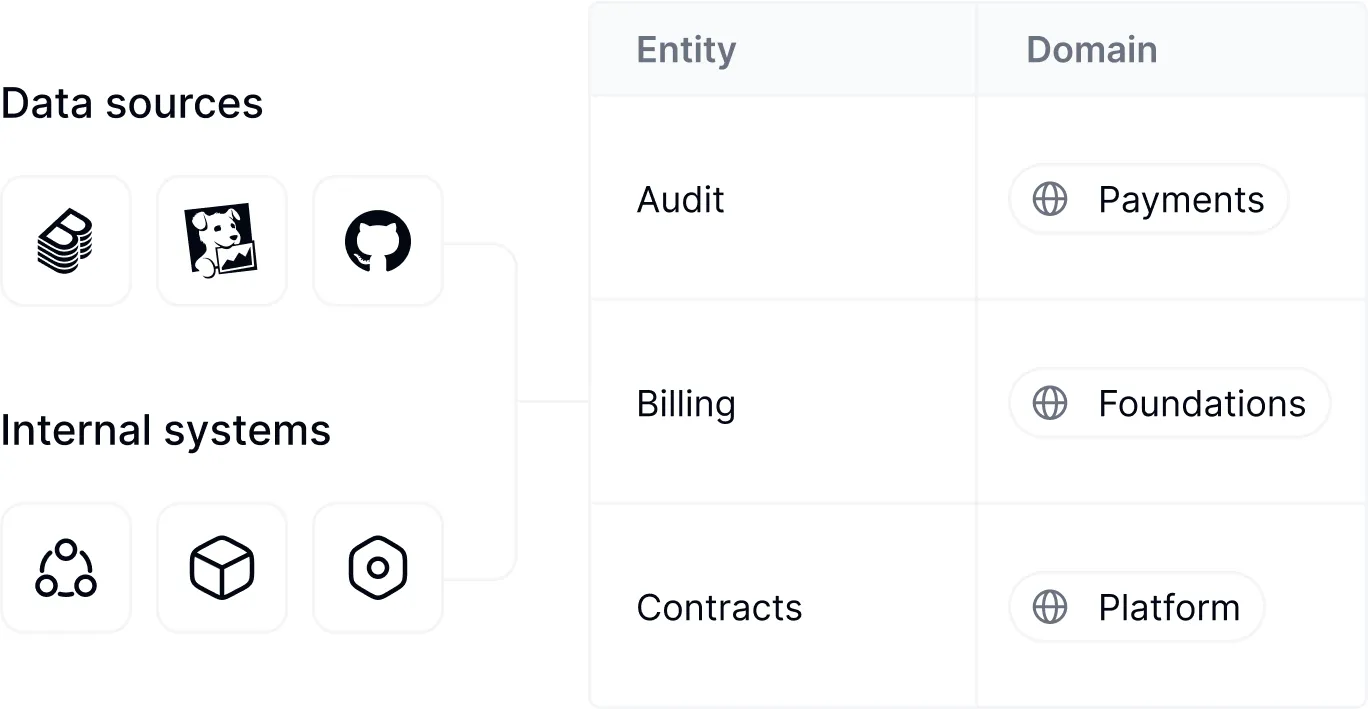
Task: Click the globe icon beside Foundations
Action: (1049, 404)
